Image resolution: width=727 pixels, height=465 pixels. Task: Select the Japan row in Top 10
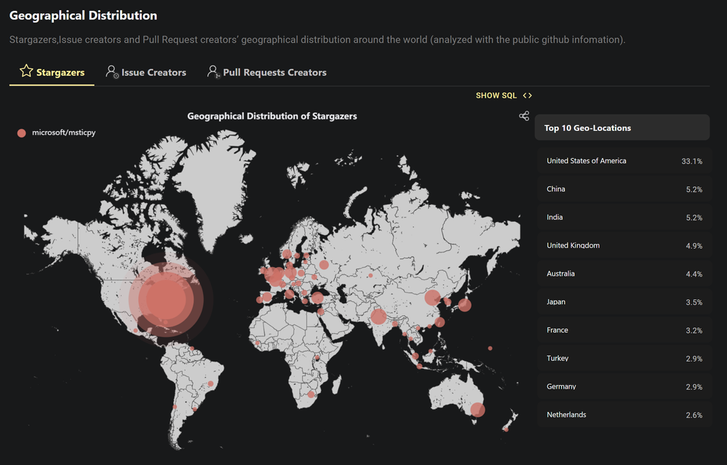pos(624,302)
